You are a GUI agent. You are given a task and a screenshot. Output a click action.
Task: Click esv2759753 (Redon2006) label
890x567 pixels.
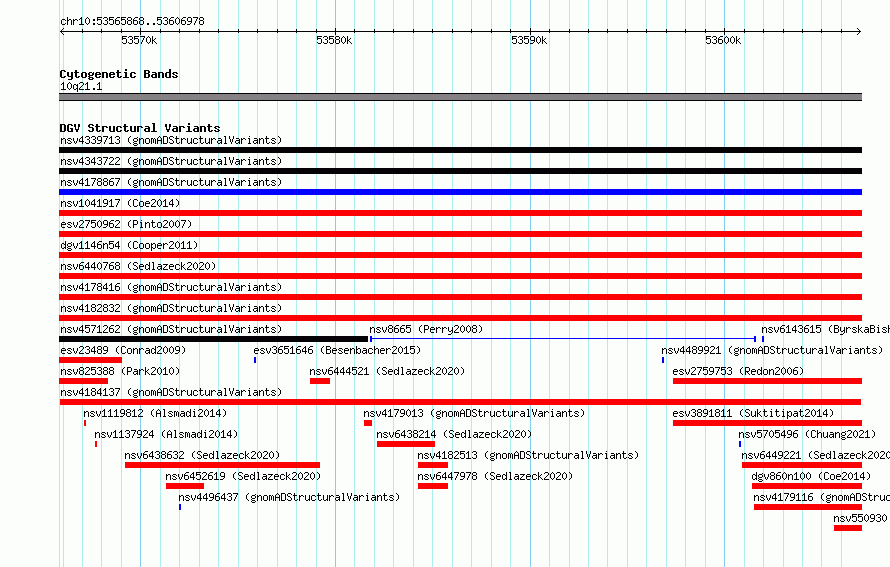pyautogui.click(x=738, y=371)
